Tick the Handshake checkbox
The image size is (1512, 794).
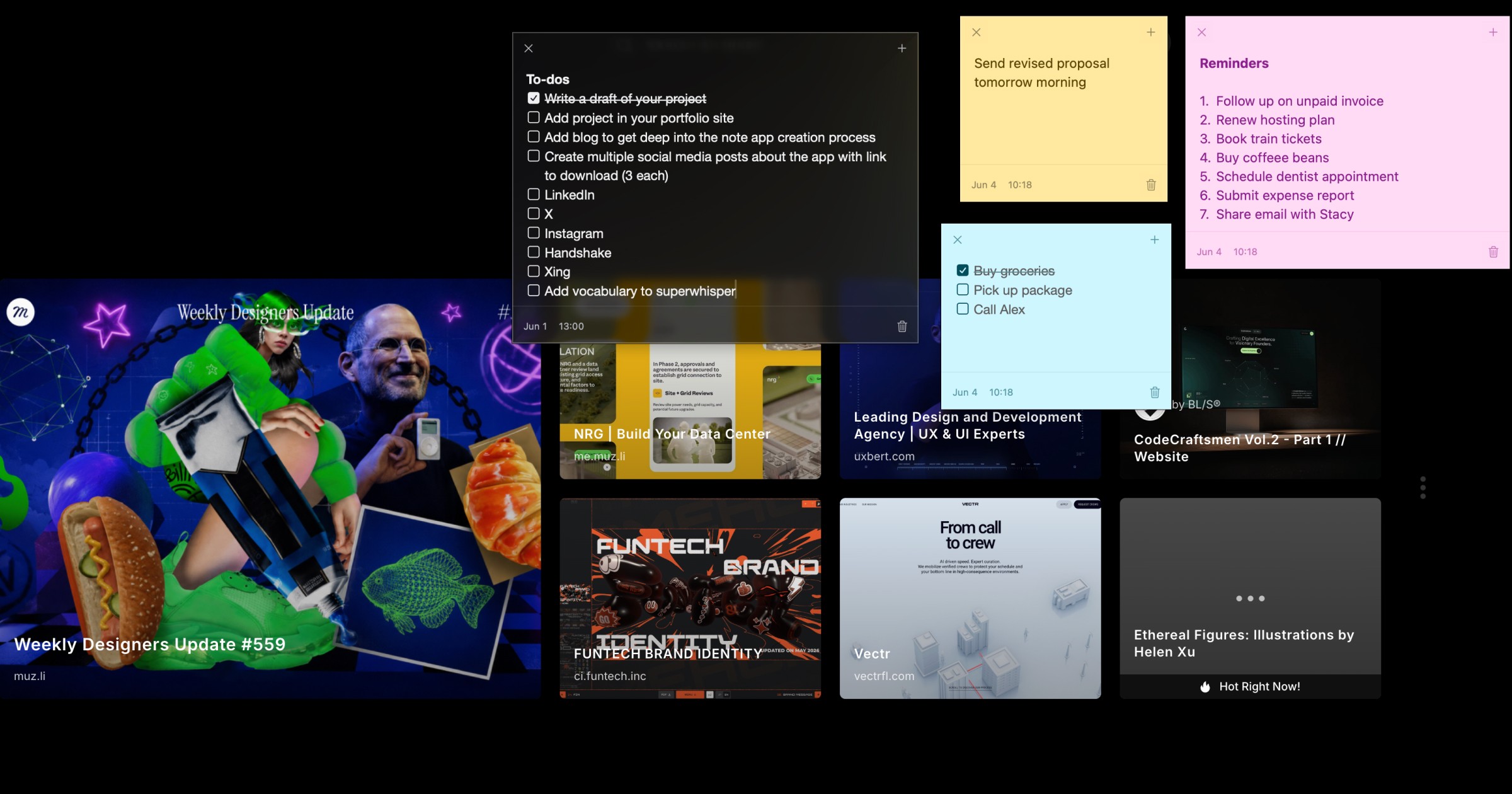point(534,252)
